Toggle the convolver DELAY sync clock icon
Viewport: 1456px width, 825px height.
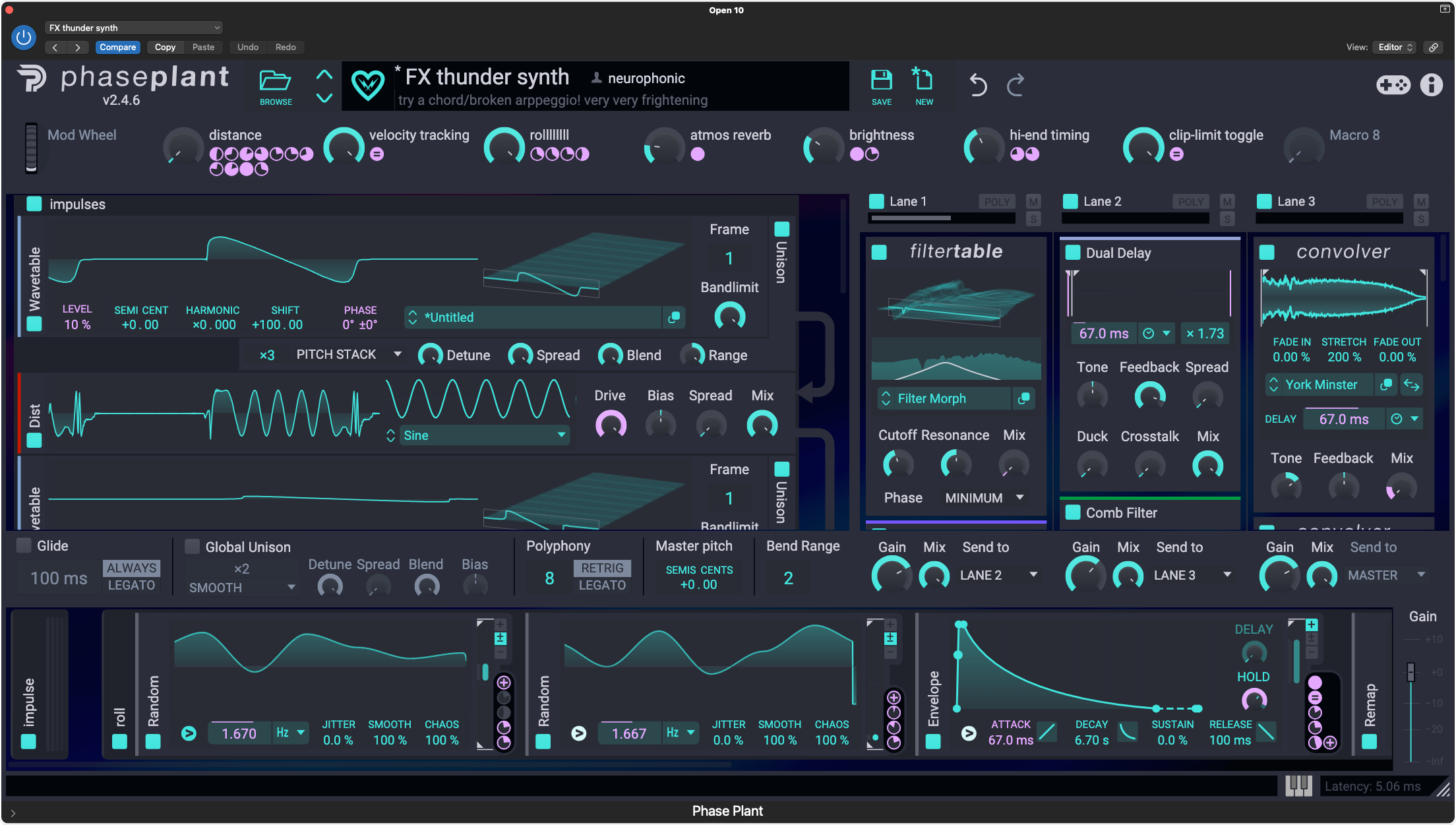click(x=1396, y=419)
